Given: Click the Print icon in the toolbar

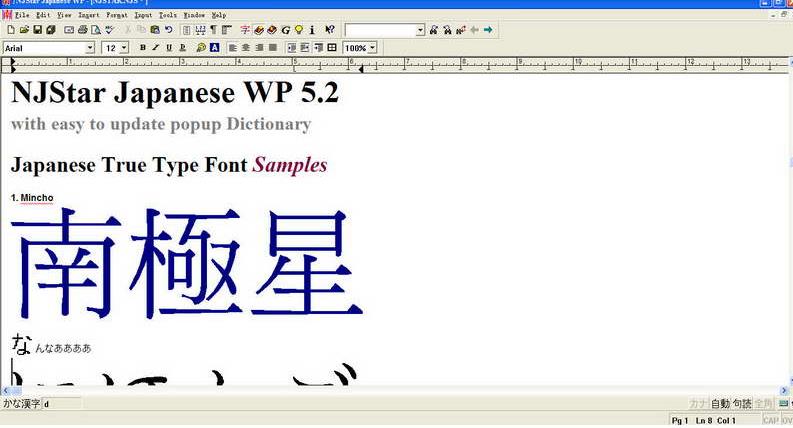Looking at the screenshot, I should point(82,30).
